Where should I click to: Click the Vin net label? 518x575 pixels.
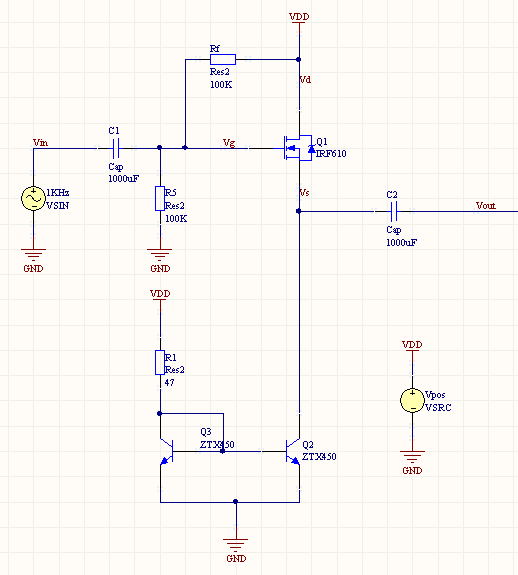[x=40, y=143]
